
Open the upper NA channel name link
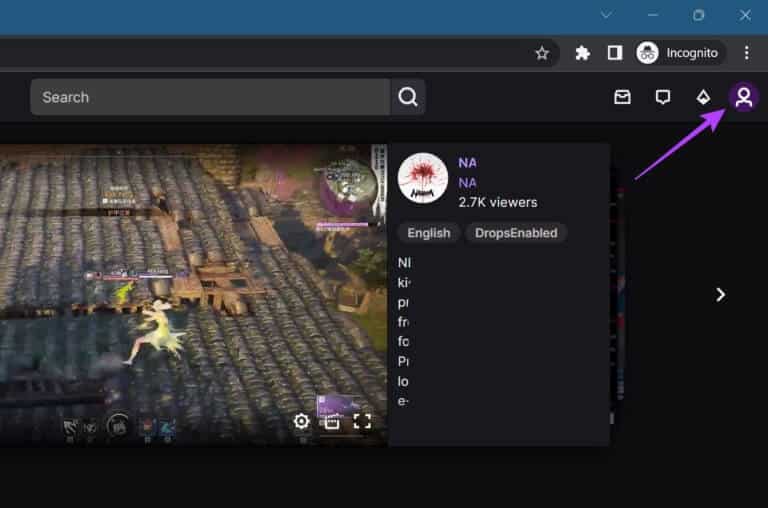[467, 163]
